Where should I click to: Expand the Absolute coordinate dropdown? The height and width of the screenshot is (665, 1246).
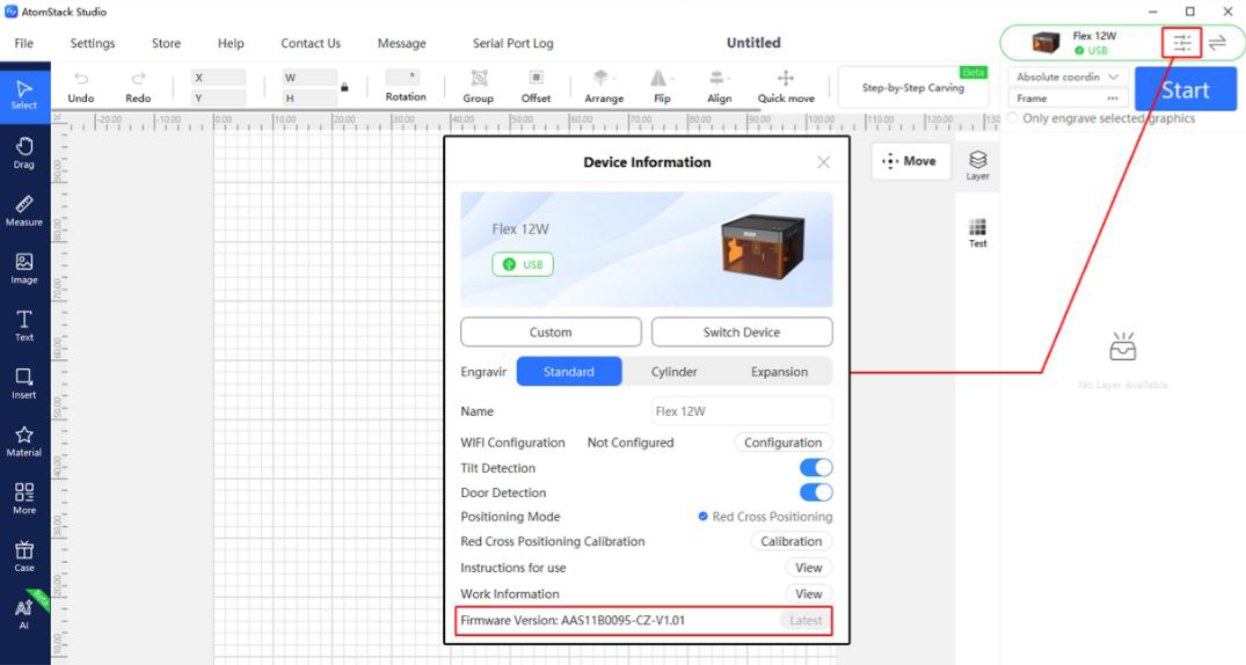(1068, 77)
